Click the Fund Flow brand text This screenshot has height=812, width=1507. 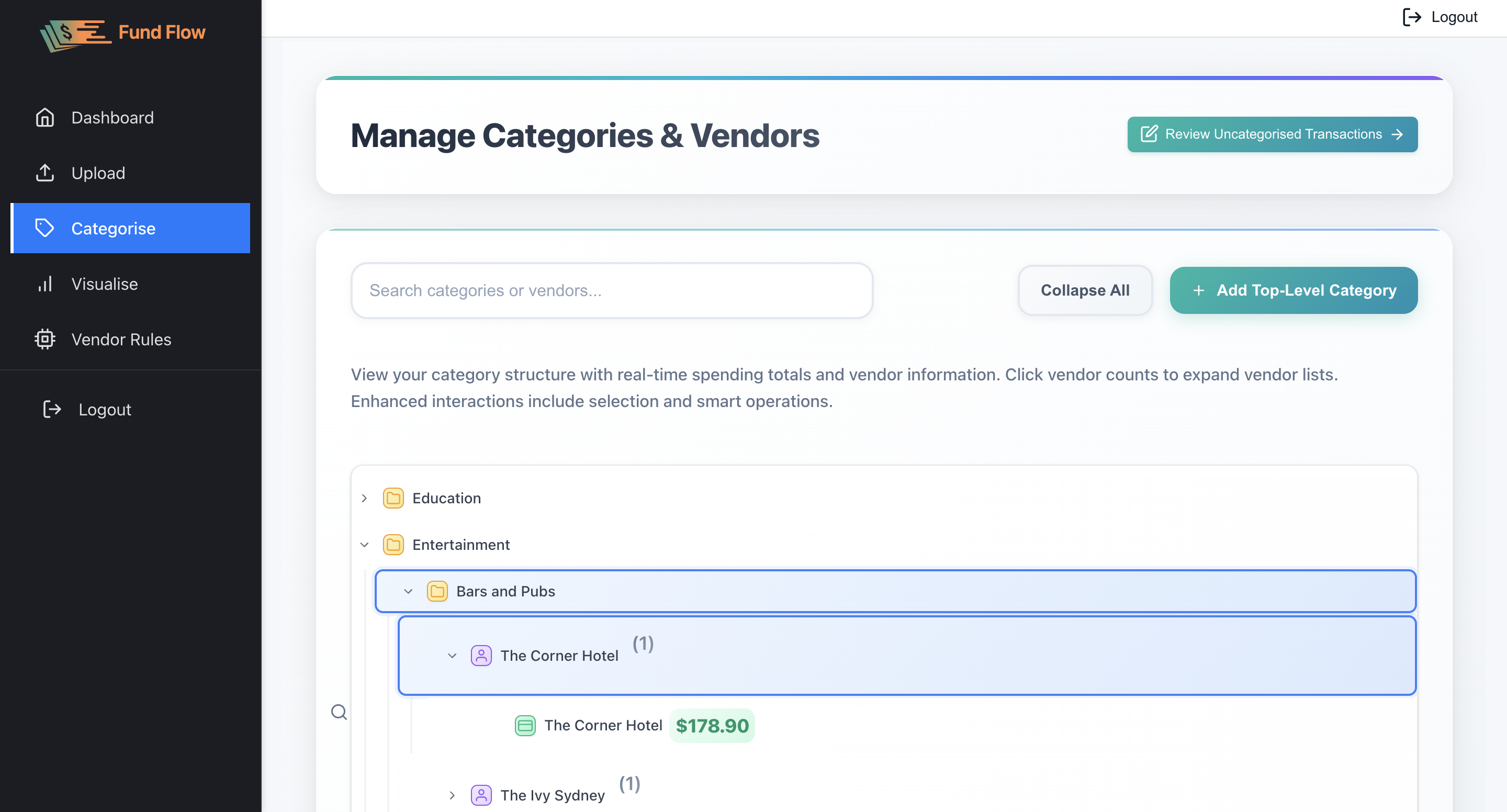tap(162, 32)
